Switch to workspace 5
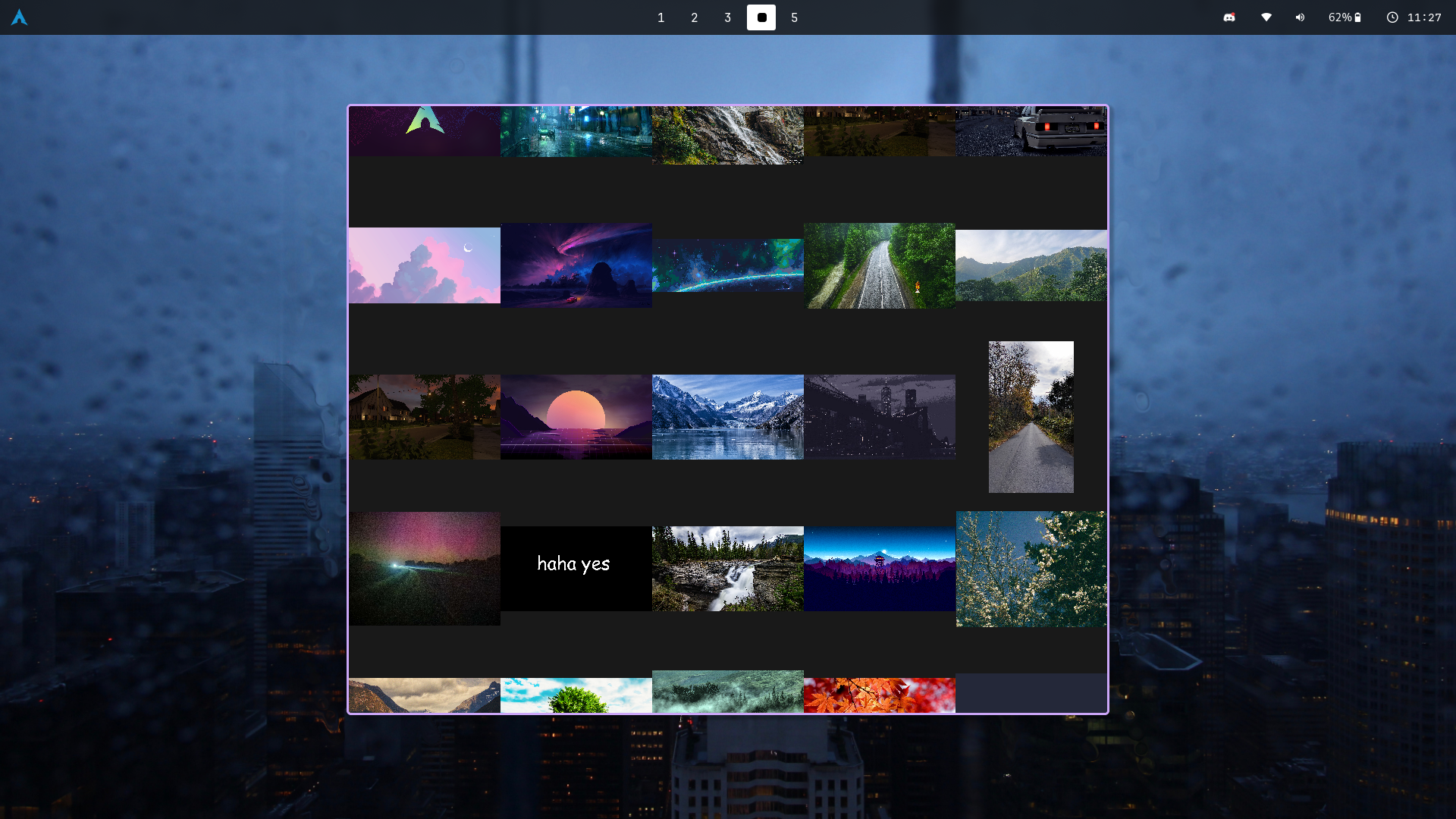1456x819 pixels. tap(794, 17)
